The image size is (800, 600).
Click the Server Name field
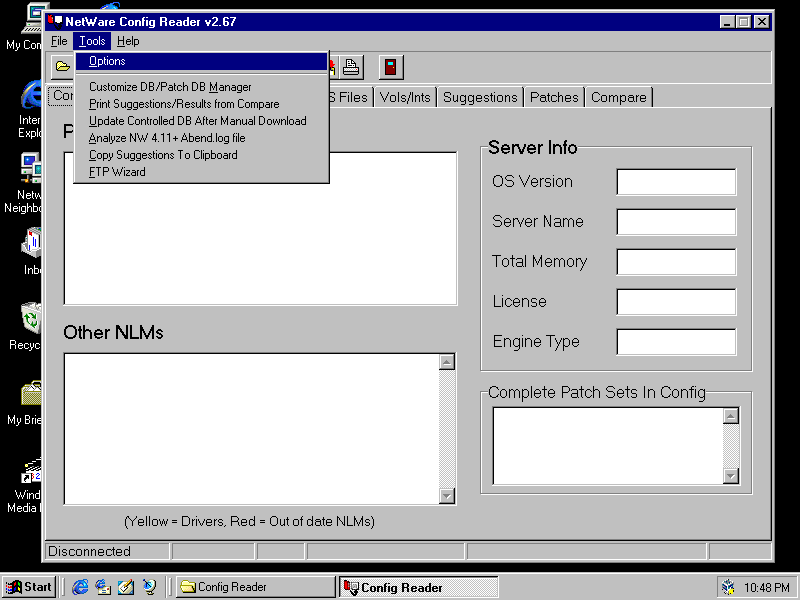[x=676, y=221]
